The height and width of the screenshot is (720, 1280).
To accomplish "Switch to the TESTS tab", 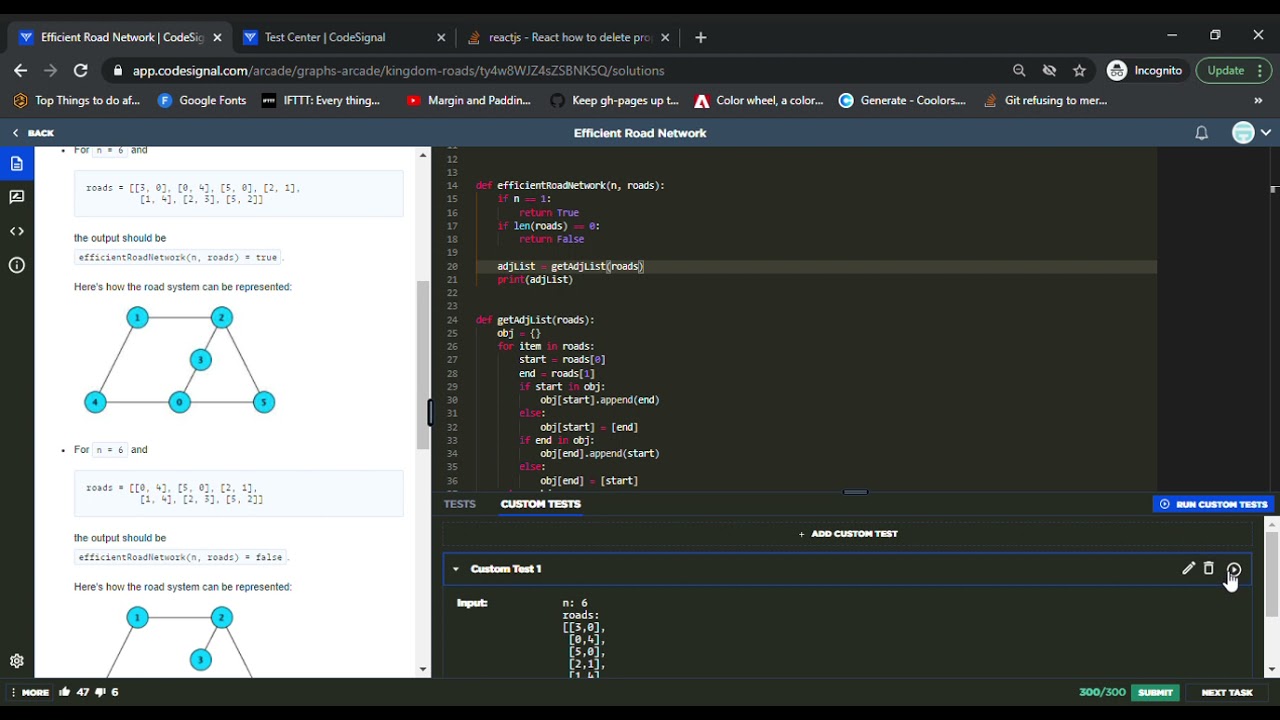I will [460, 504].
